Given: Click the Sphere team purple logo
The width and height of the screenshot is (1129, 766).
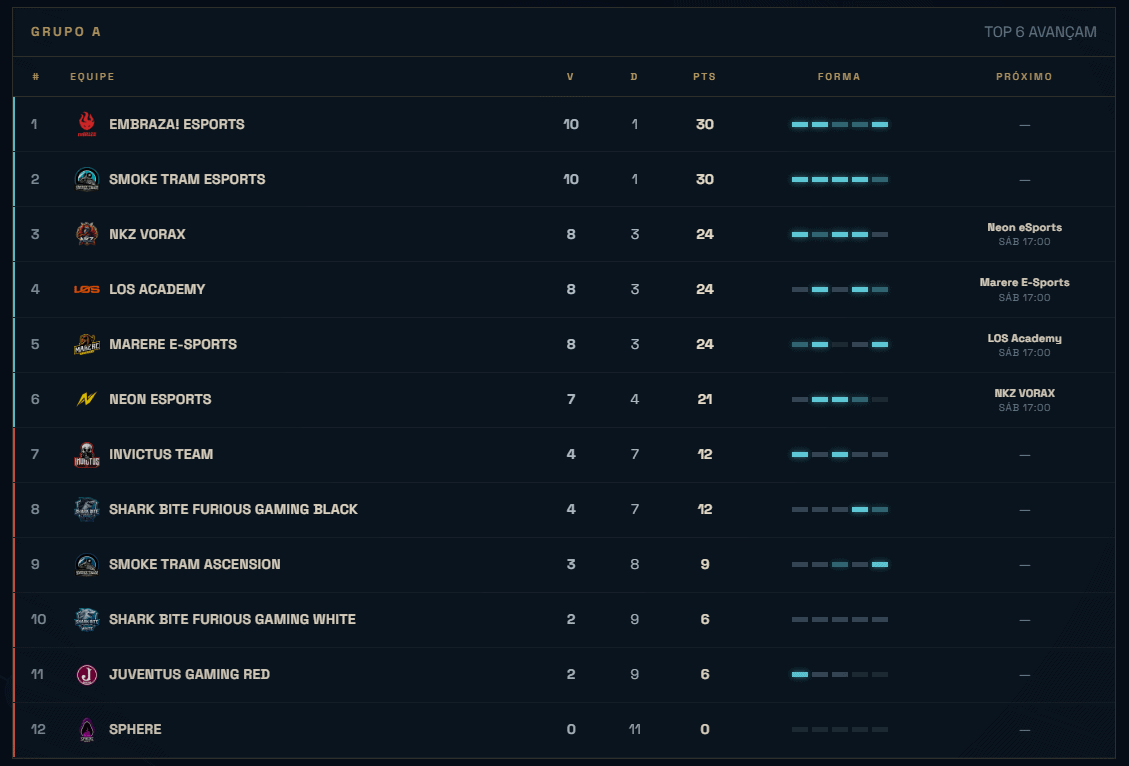Looking at the screenshot, I should pyautogui.click(x=86, y=729).
